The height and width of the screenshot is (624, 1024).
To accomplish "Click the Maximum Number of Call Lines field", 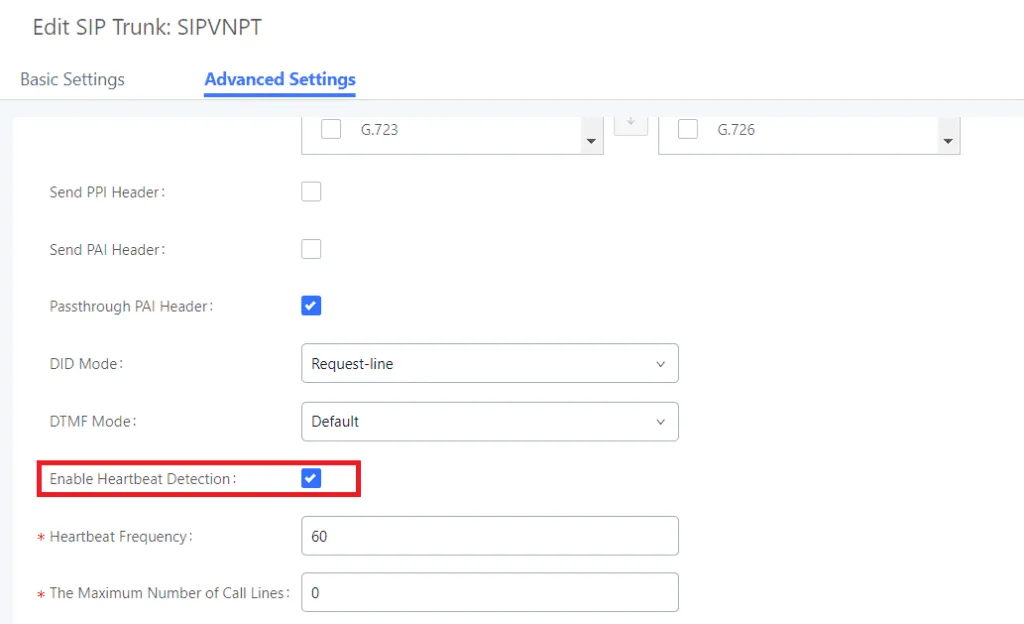I will click(490, 593).
